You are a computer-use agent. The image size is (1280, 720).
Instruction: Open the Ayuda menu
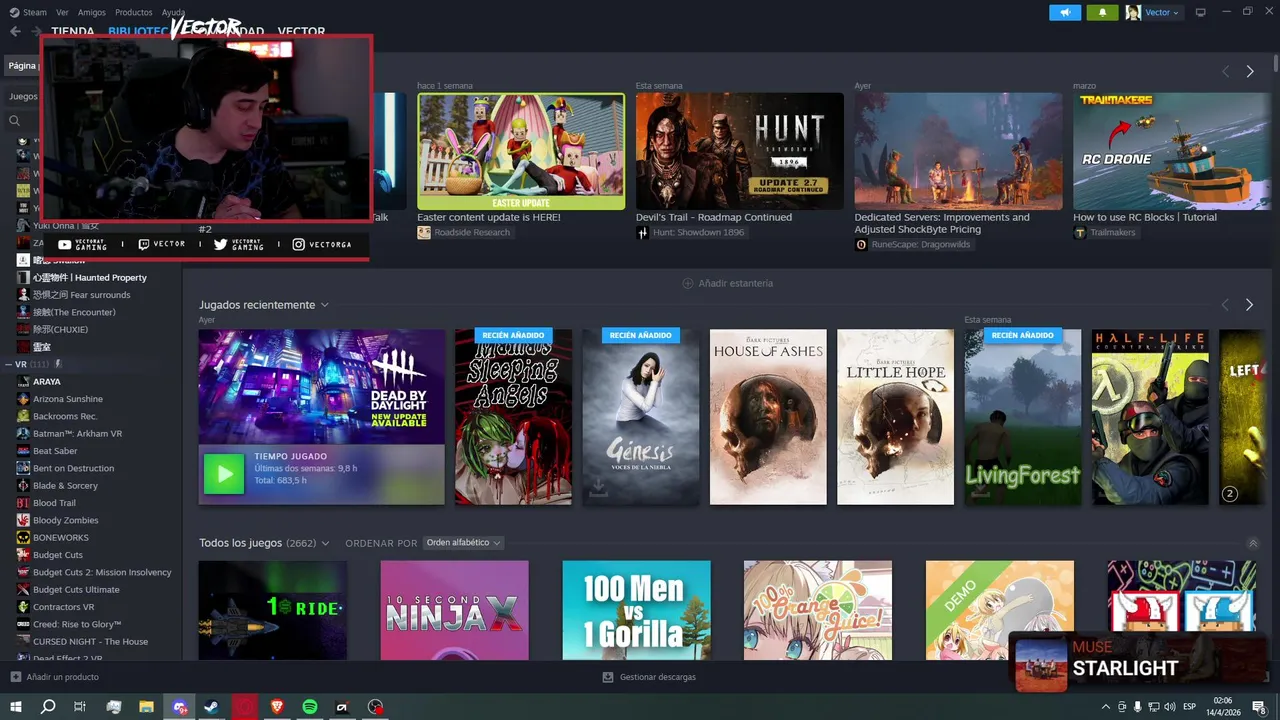173,12
